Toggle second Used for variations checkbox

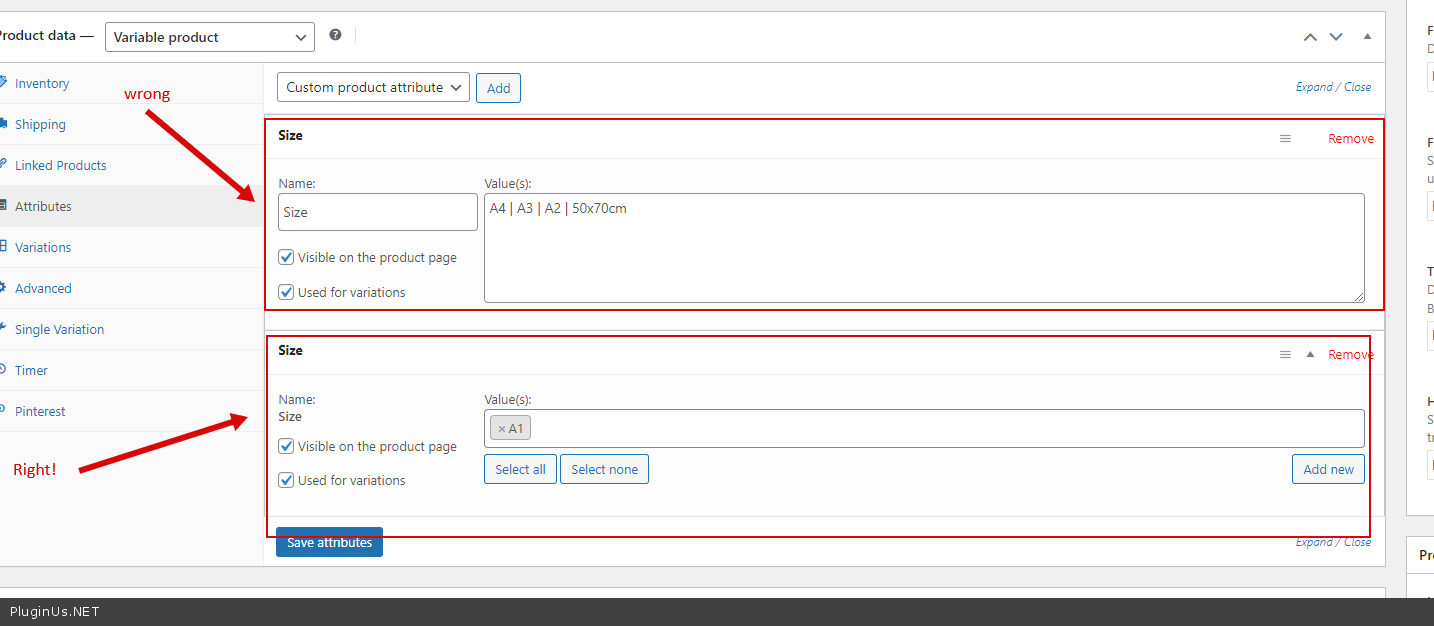(286, 481)
